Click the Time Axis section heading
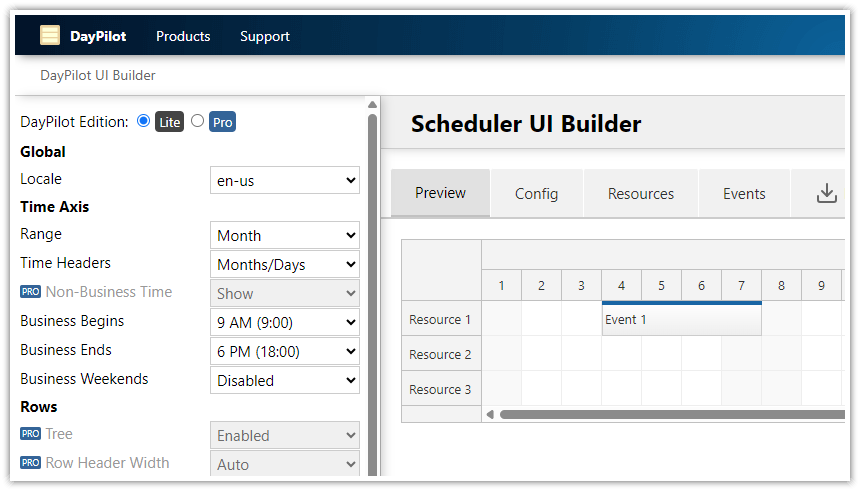Image resolution: width=860 pixels, height=491 pixels. coord(54,207)
